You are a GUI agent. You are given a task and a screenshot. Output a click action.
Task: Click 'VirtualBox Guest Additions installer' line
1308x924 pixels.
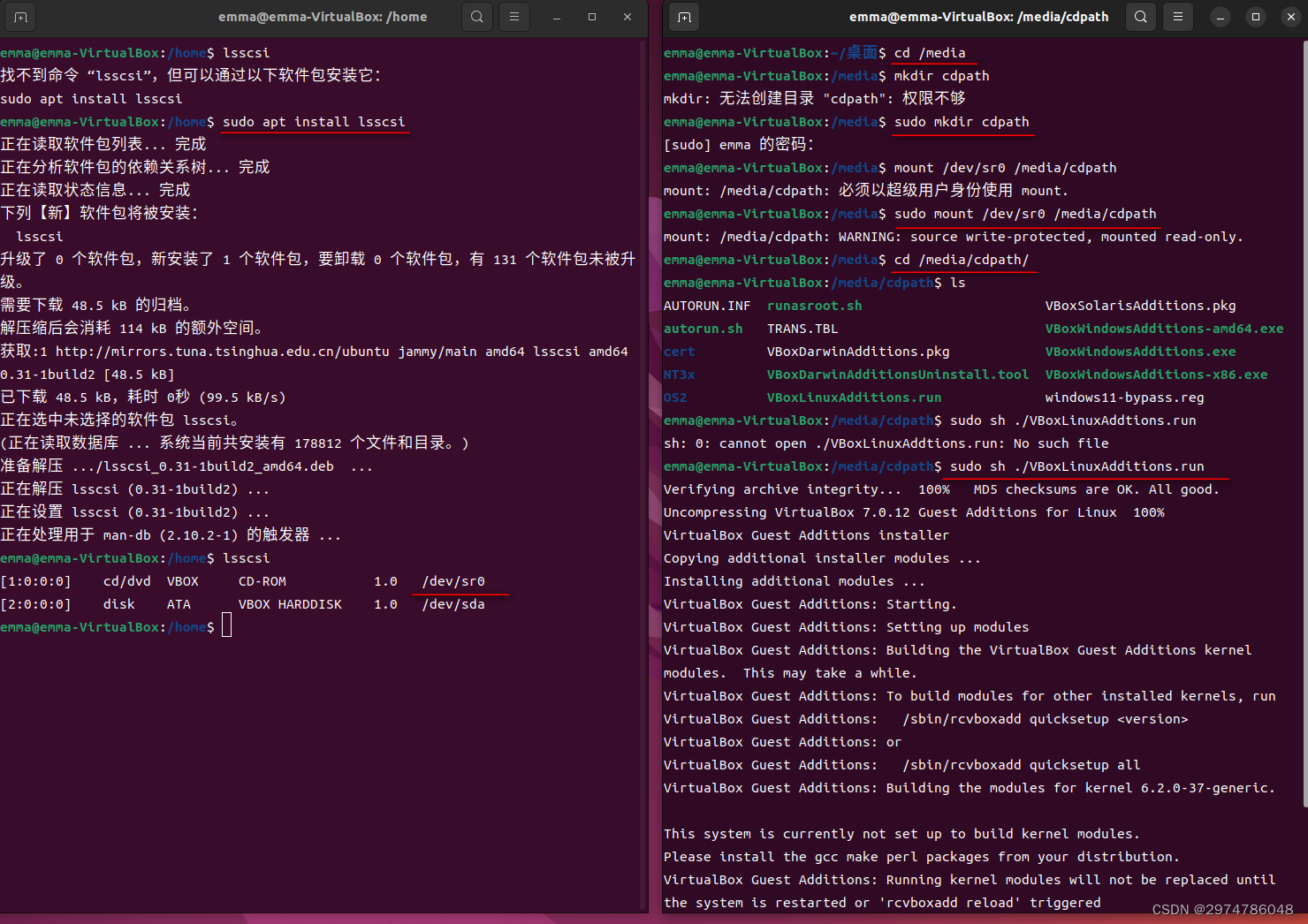807,535
